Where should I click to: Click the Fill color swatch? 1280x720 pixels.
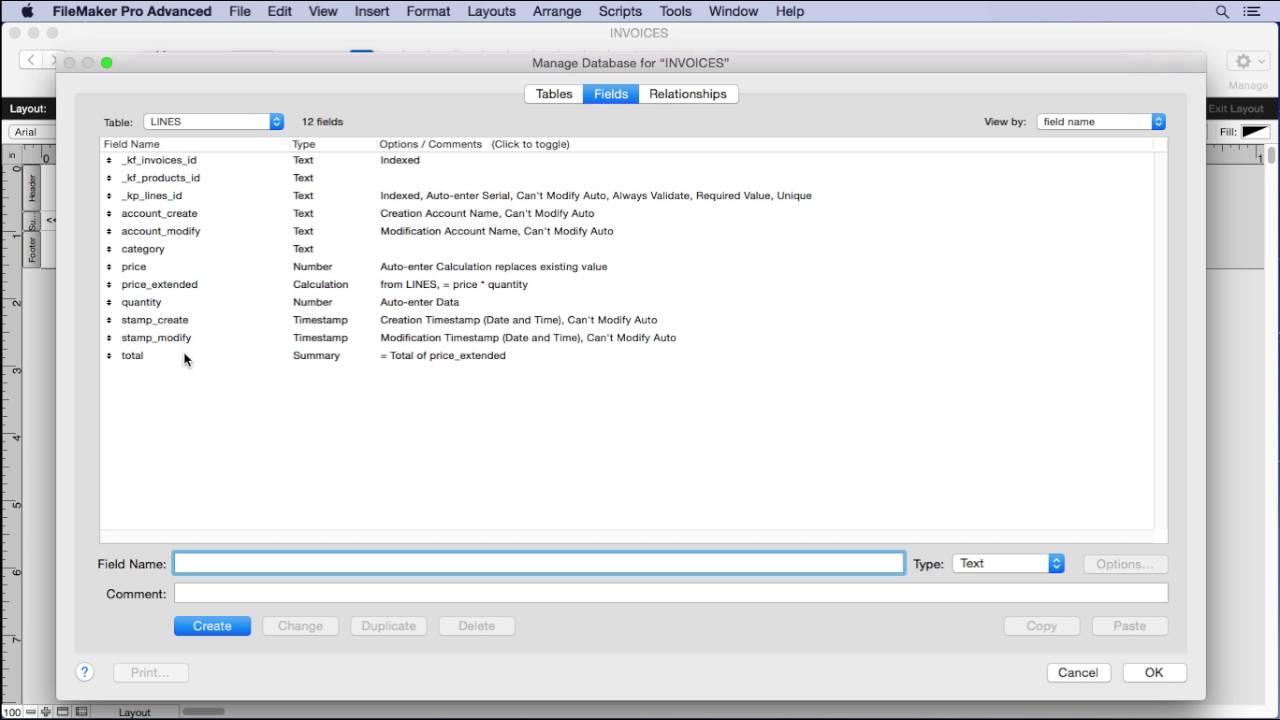1255,132
